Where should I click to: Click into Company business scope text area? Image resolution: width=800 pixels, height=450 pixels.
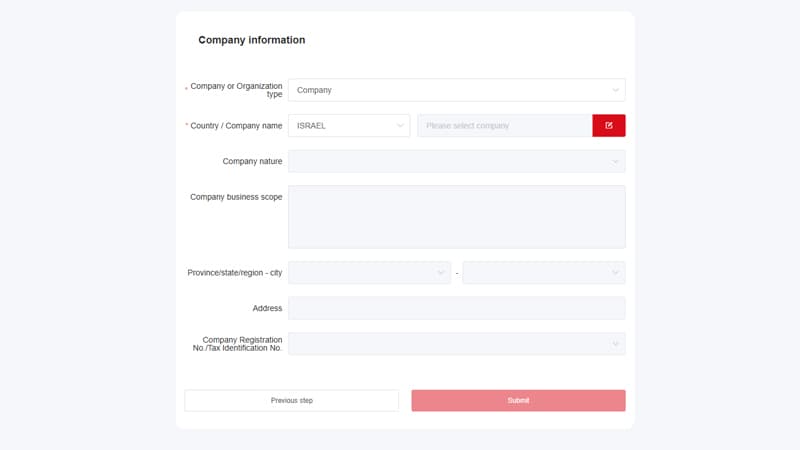[x=456, y=217]
